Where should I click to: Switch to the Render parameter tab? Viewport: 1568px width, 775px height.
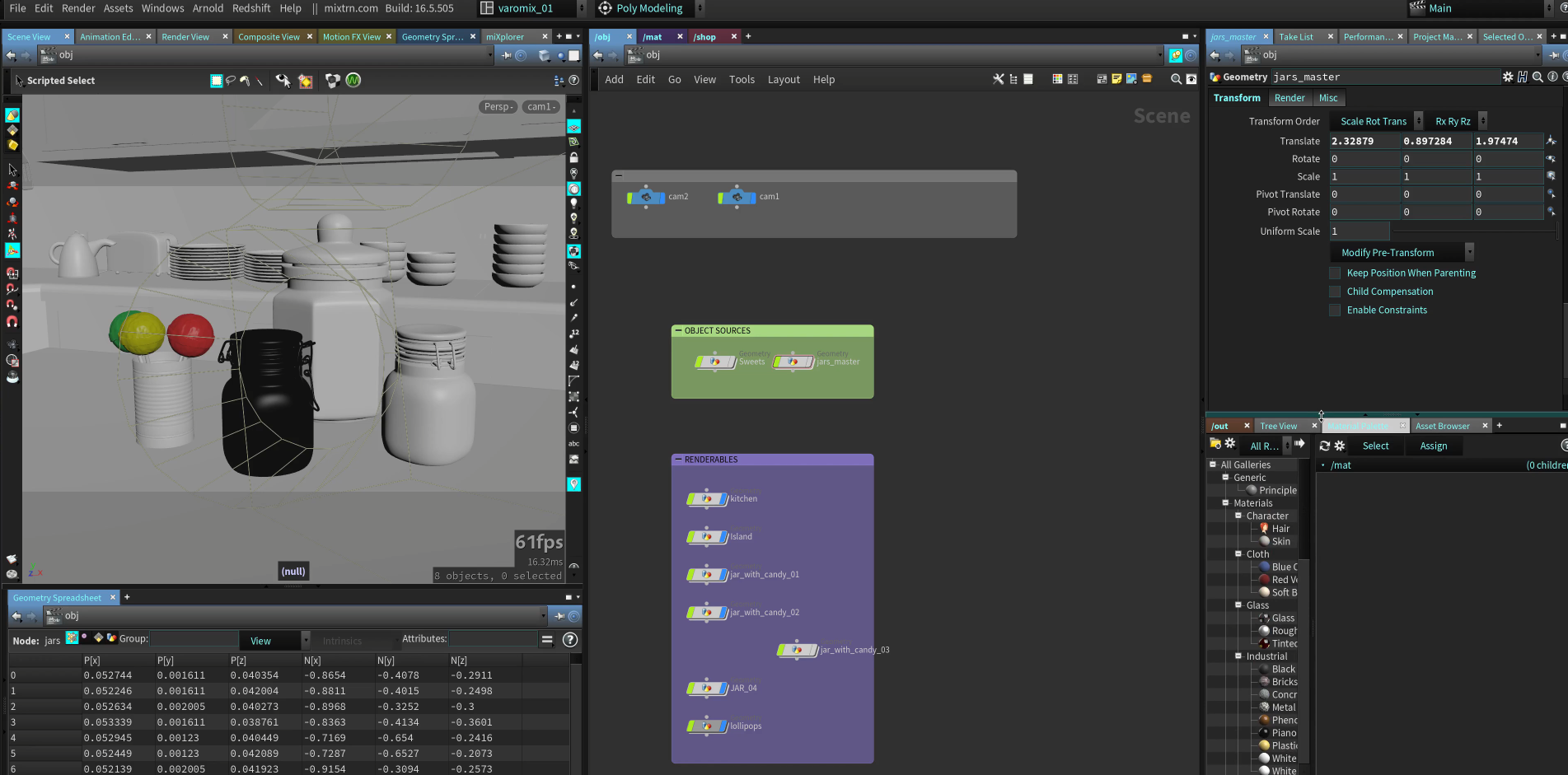(1290, 97)
